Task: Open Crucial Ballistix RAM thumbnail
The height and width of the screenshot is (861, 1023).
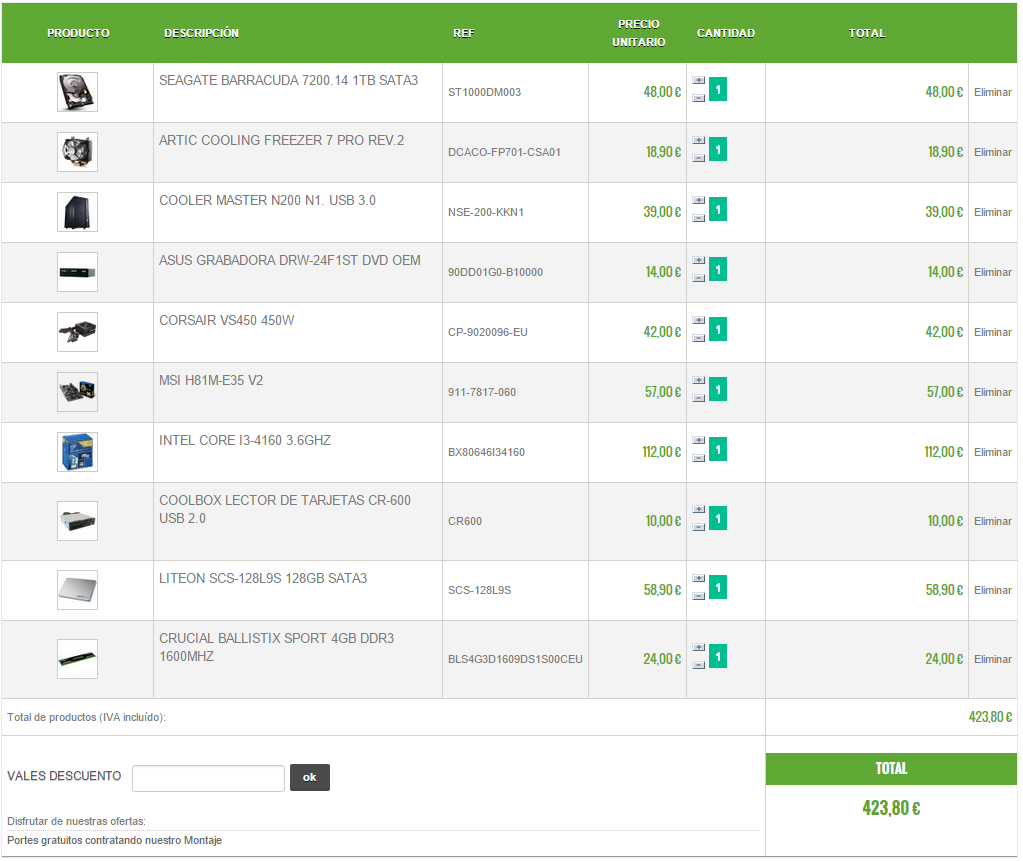Action: [x=78, y=659]
